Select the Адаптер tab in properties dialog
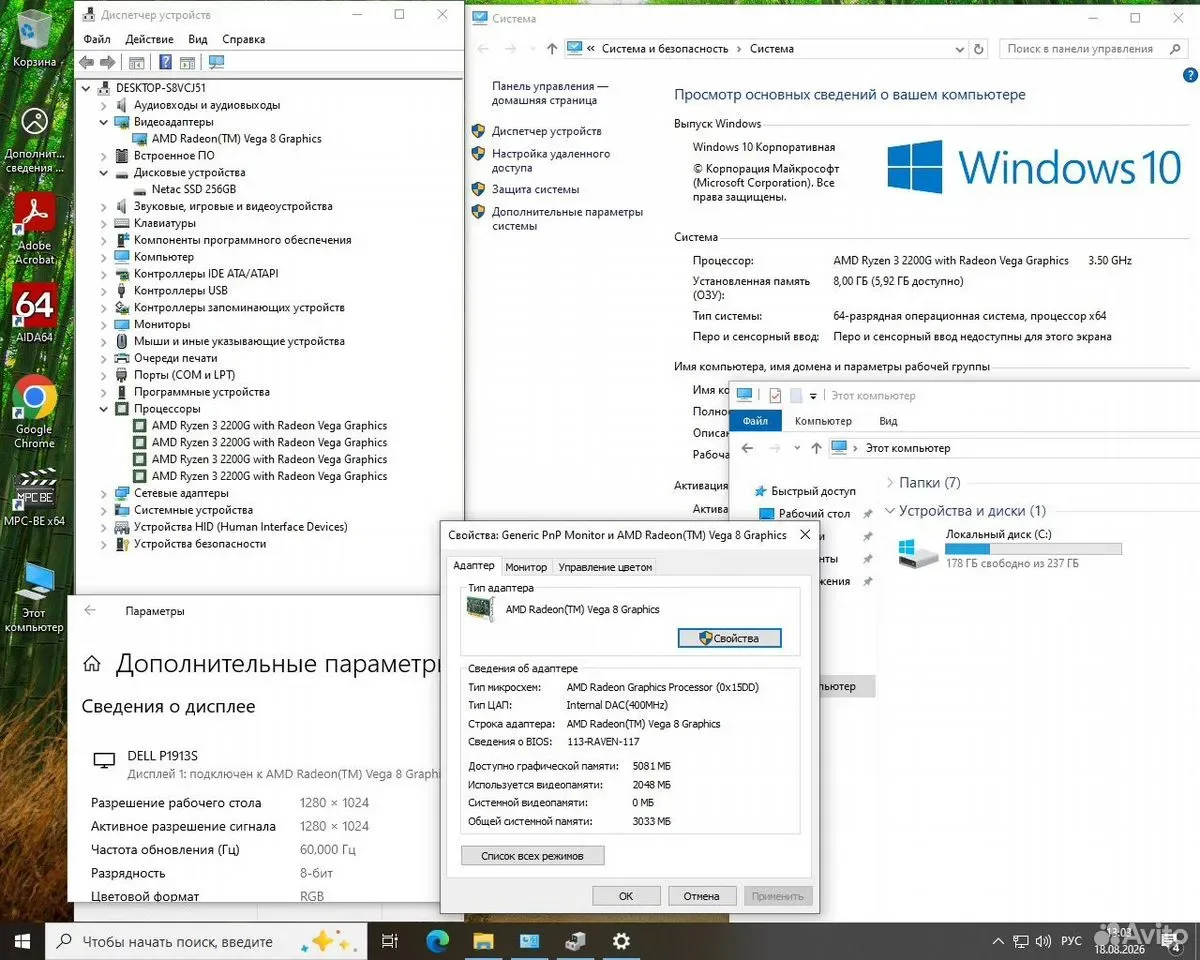 point(473,566)
